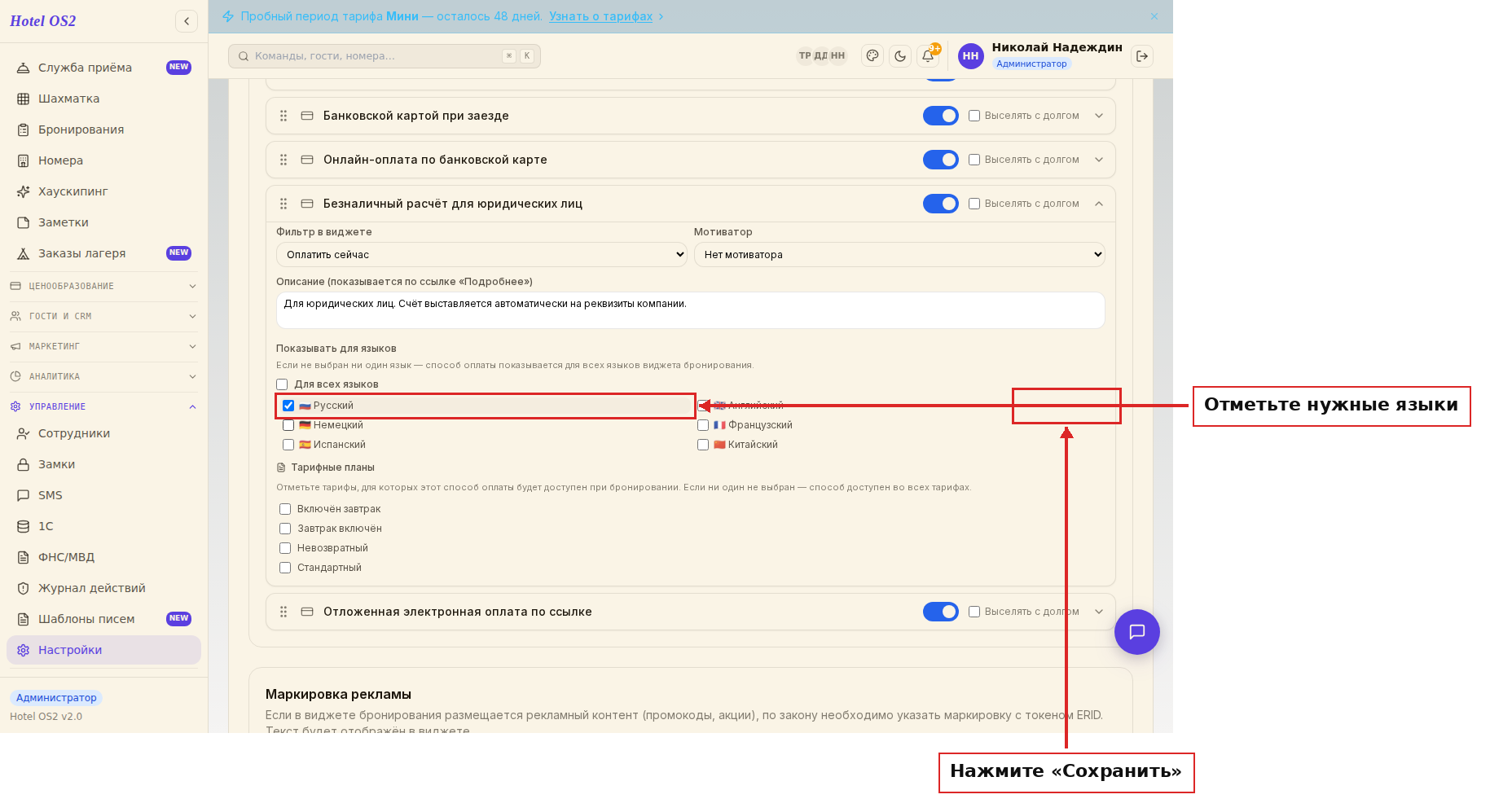Image resolution: width=1490 pixels, height=812 pixels.
Task: Open the theme palette icon in header
Action: pyautogui.click(x=872, y=55)
